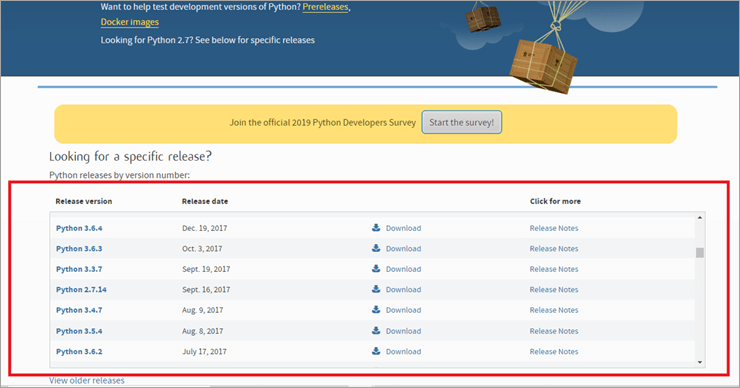View Release Notes for Python 3.6.4
The image size is (740, 388).
point(554,228)
